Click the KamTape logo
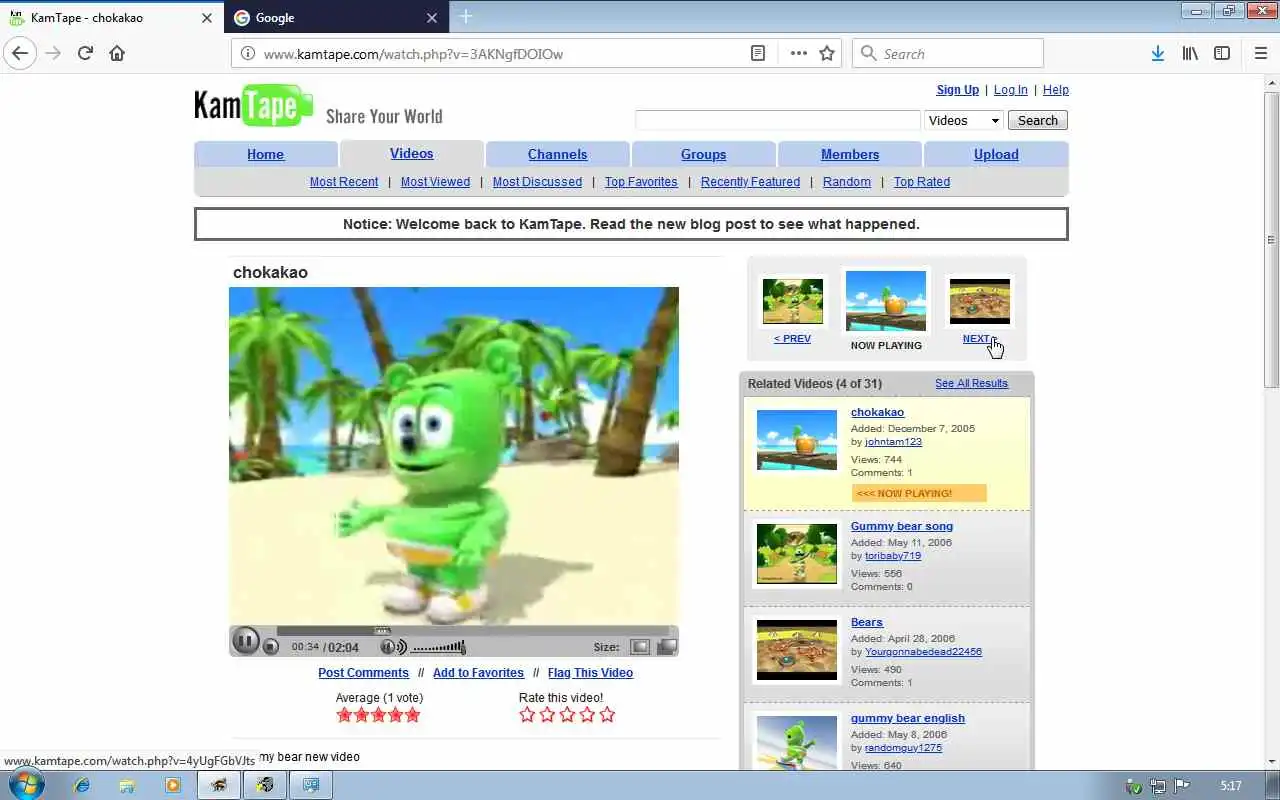 point(254,105)
